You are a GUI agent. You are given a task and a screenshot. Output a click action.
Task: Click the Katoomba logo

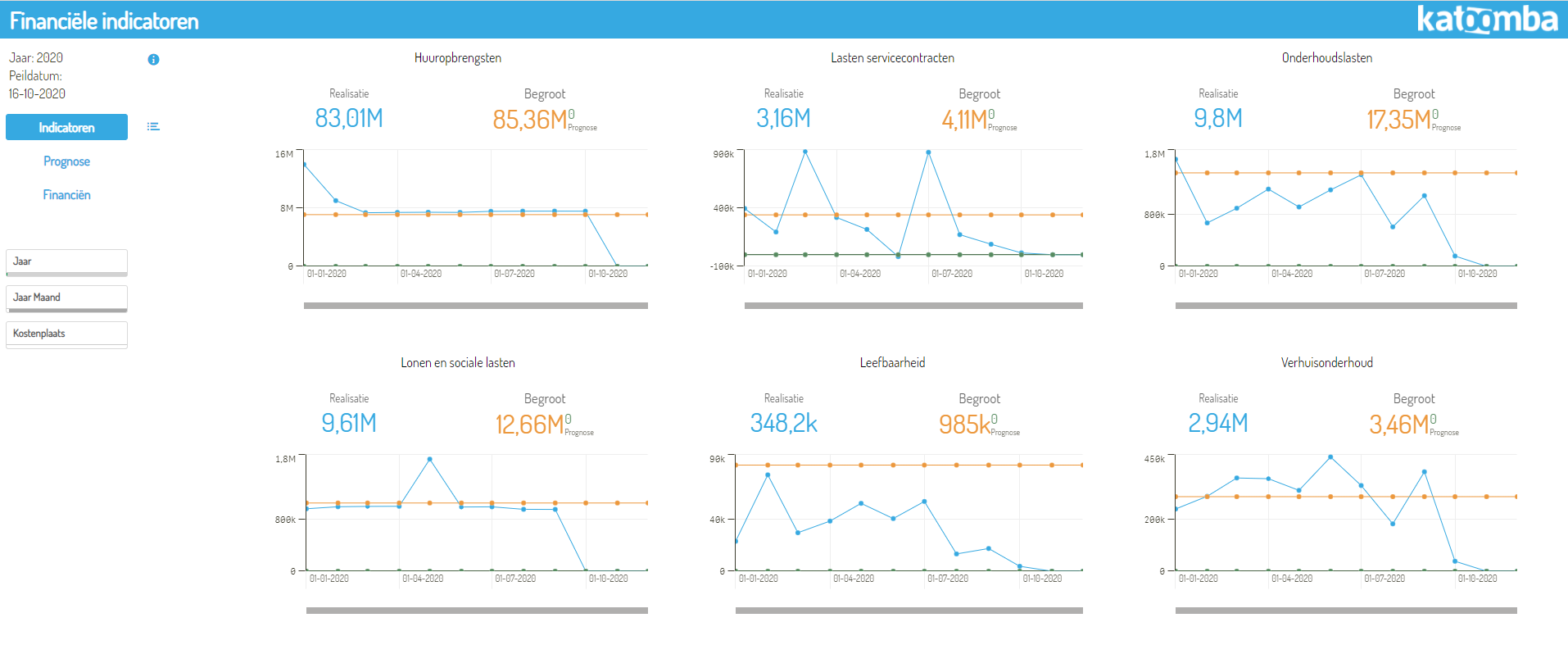(1486, 19)
